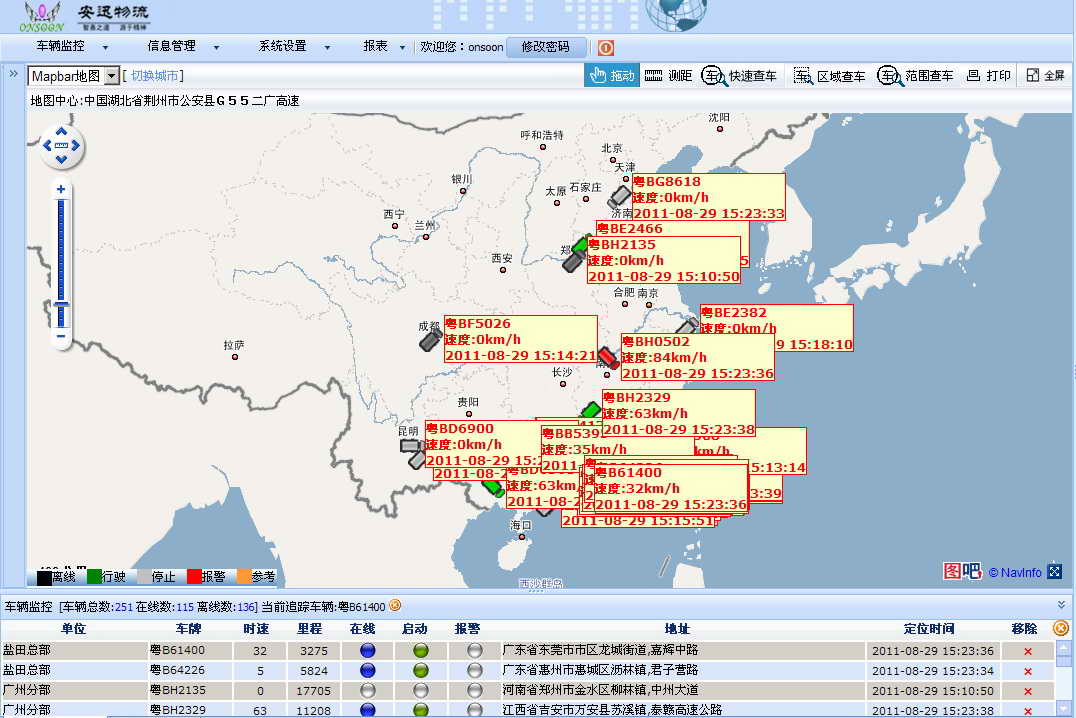Viewport: 1076px width, 718px height.
Task: Select the red alarm truck beside 粤BH0502
Action: click(x=608, y=358)
